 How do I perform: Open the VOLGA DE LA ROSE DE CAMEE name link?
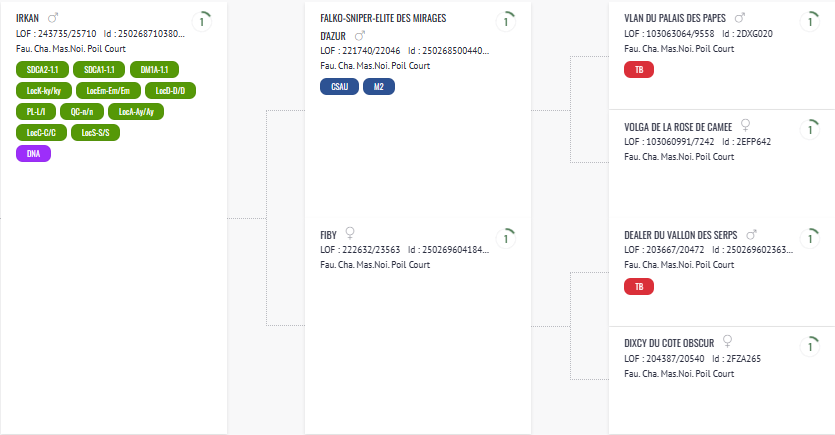(x=678, y=127)
